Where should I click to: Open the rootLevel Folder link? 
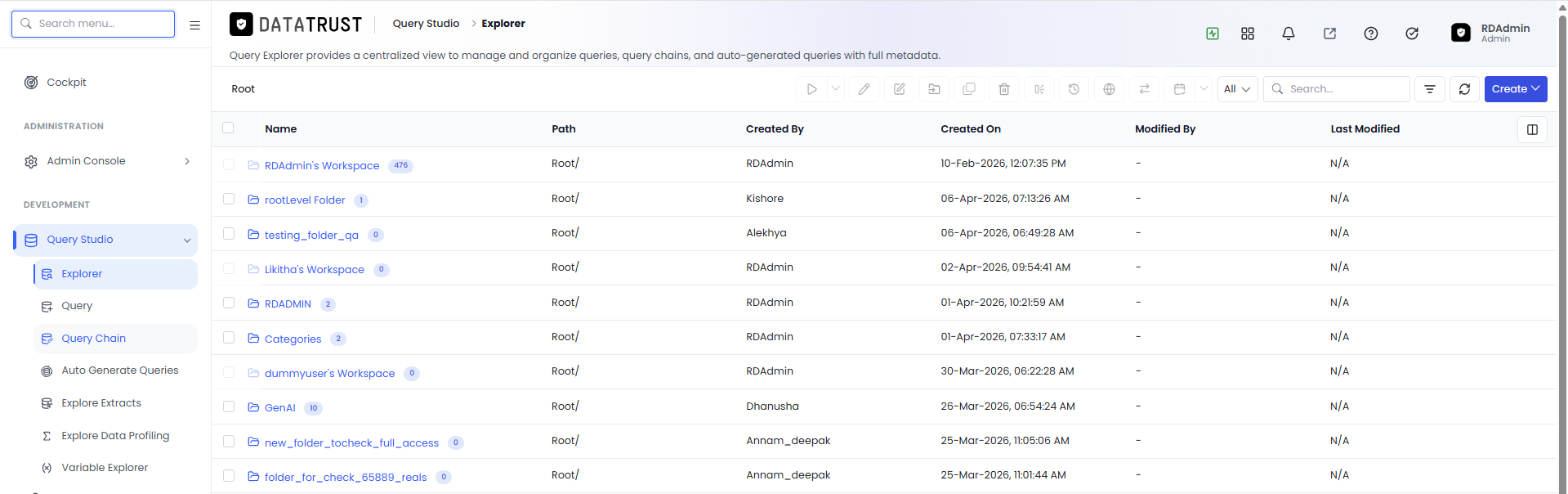tap(305, 200)
